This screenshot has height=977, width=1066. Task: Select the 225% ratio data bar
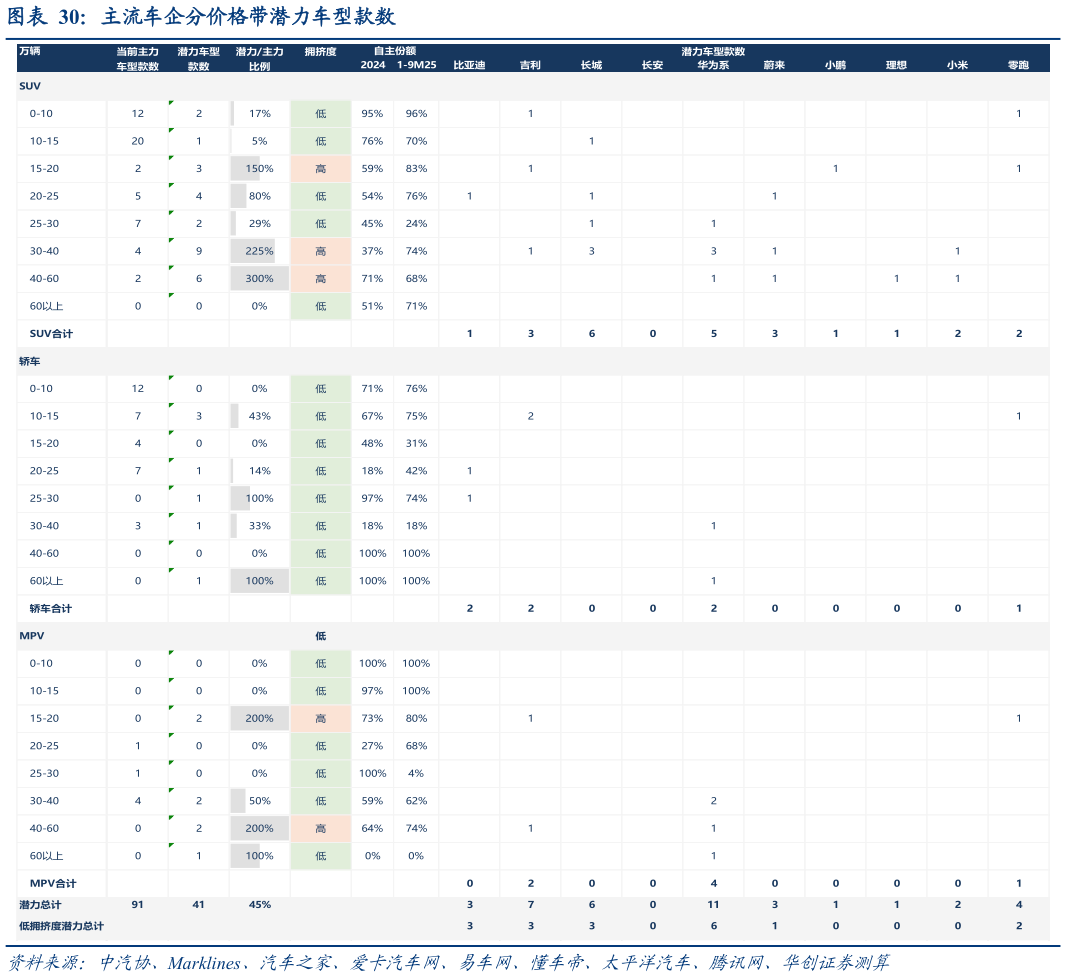pyautogui.click(x=259, y=251)
